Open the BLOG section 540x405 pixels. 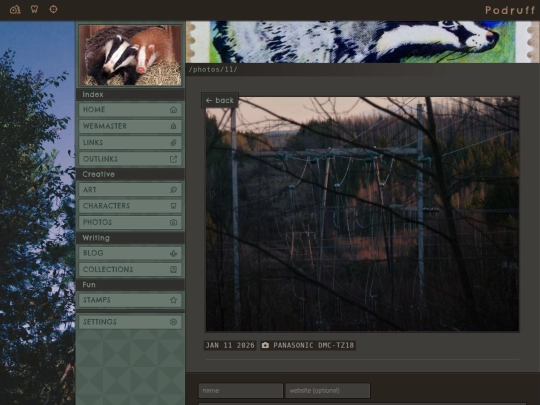pyautogui.click(x=130, y=253)
